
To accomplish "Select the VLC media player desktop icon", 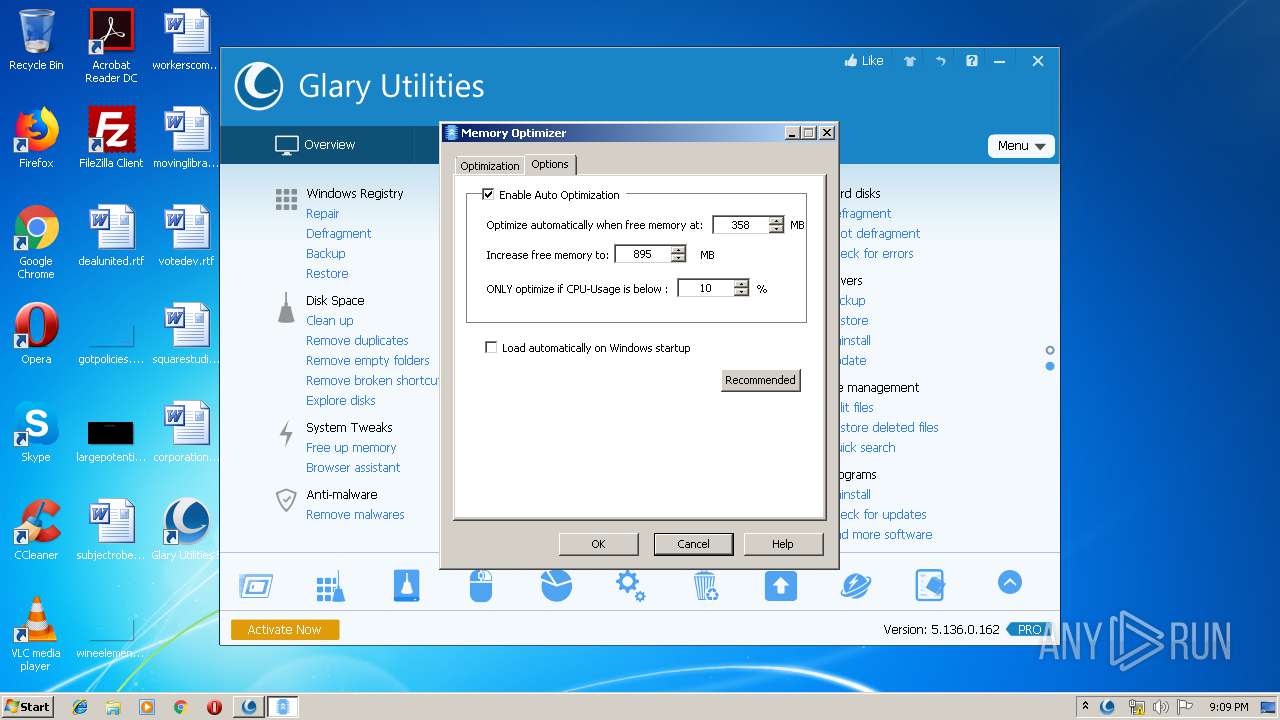I will pos(36,634).
